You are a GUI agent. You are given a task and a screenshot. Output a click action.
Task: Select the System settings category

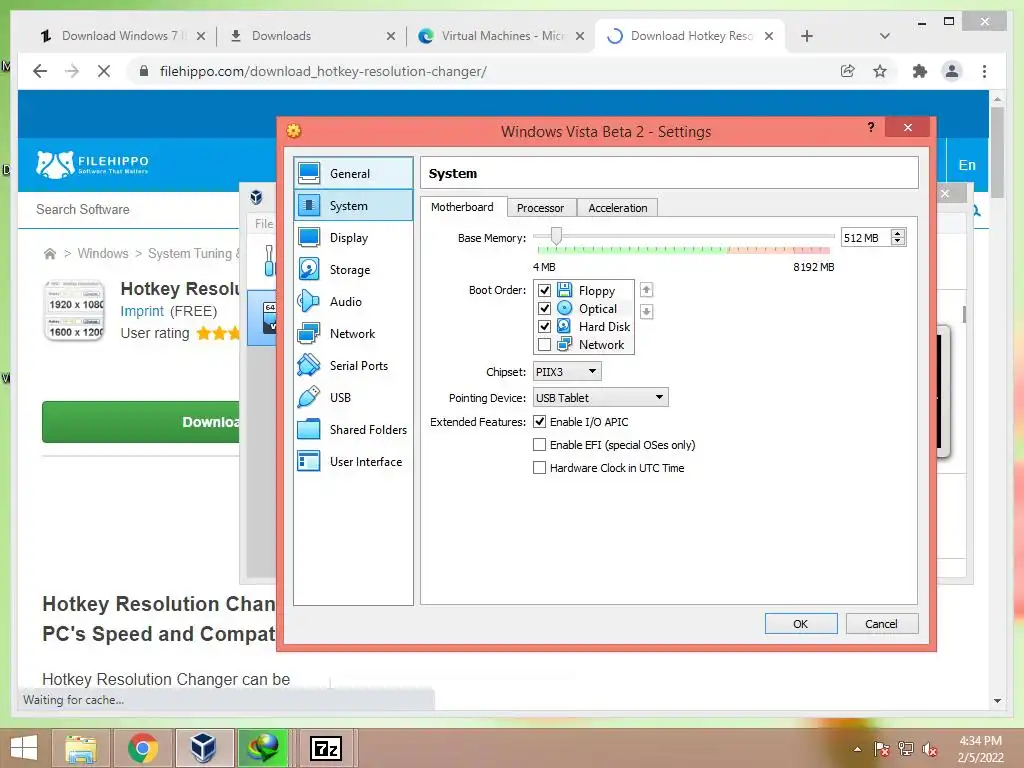point(353,206)
